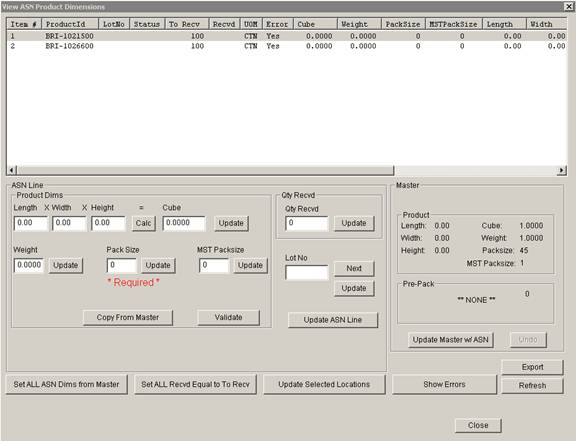This screenshot has height=441, width=576.
Task: Click the Validate button
Action: pos(228,318)
